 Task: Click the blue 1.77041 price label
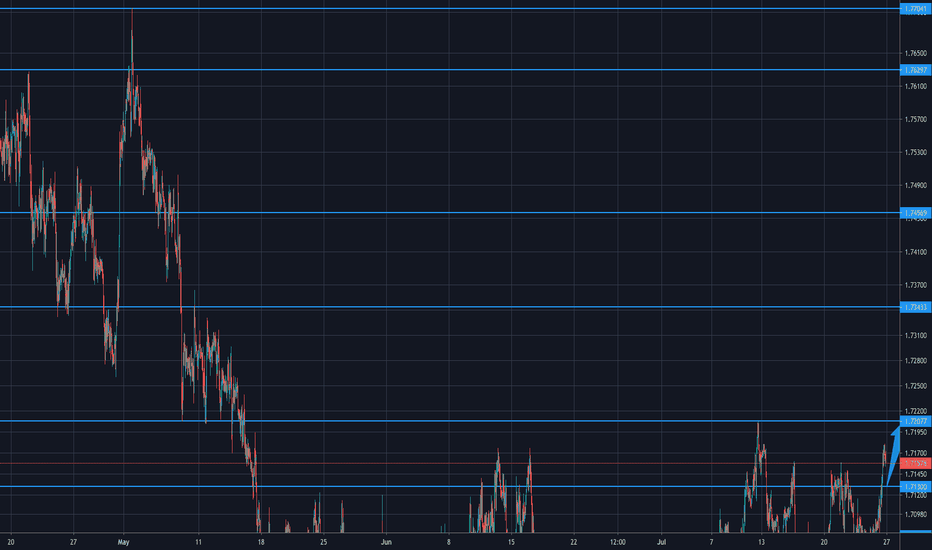point(915,9)
